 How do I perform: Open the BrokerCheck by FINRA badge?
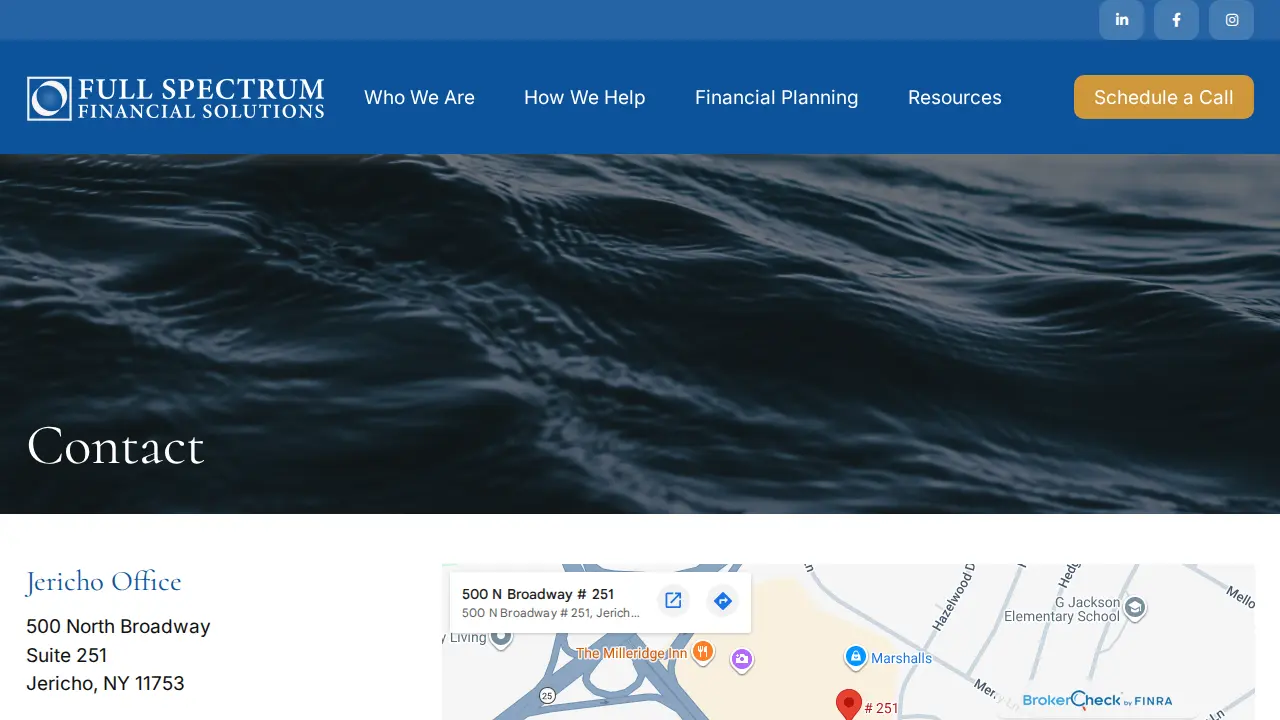click(x=1097, y=700)
